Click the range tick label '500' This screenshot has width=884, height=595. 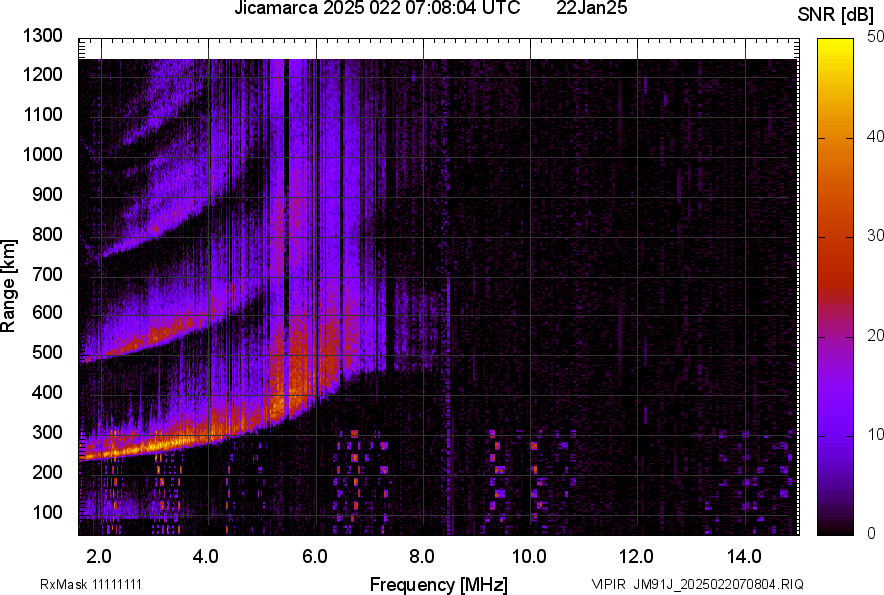[x=47, y=352]
